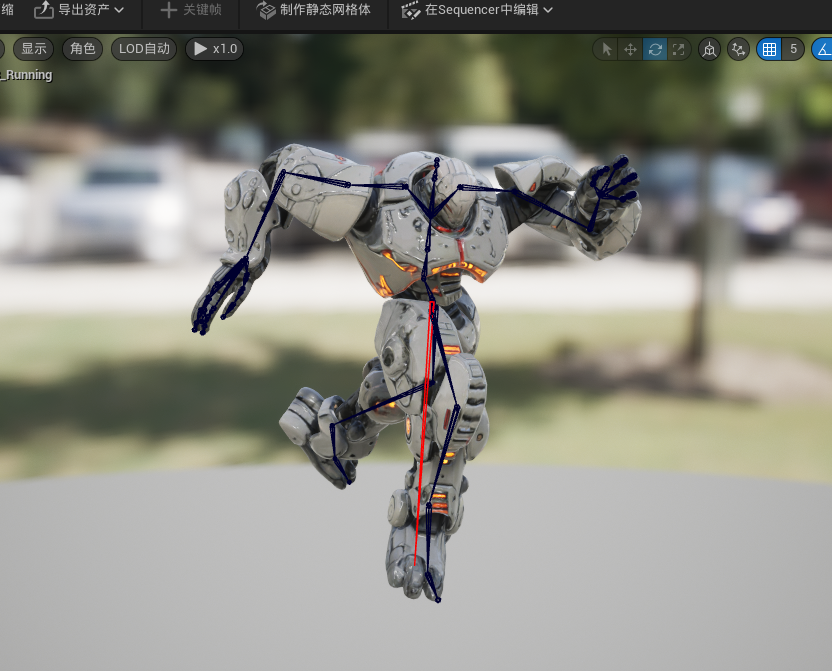
Task: Select the arrow select mode tool
Action: pos(606,49)
